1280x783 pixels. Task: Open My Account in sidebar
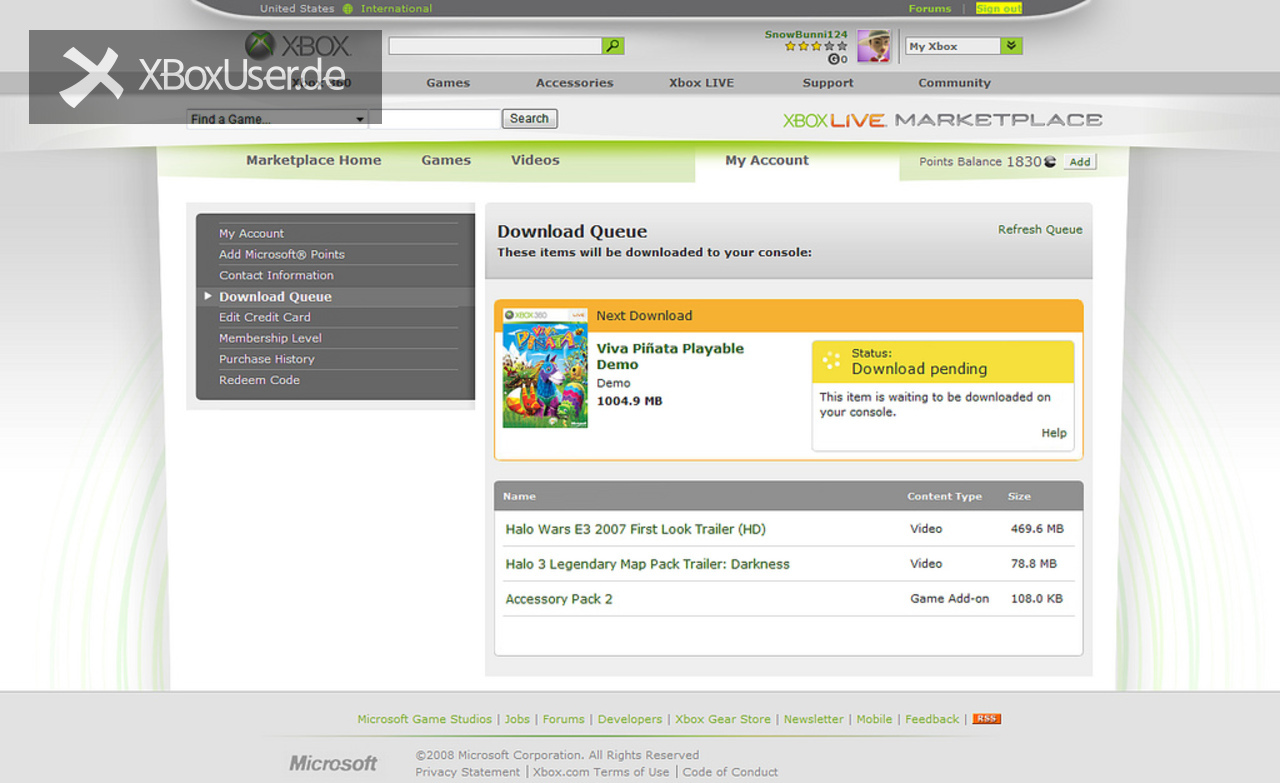[x=252, y=234]
